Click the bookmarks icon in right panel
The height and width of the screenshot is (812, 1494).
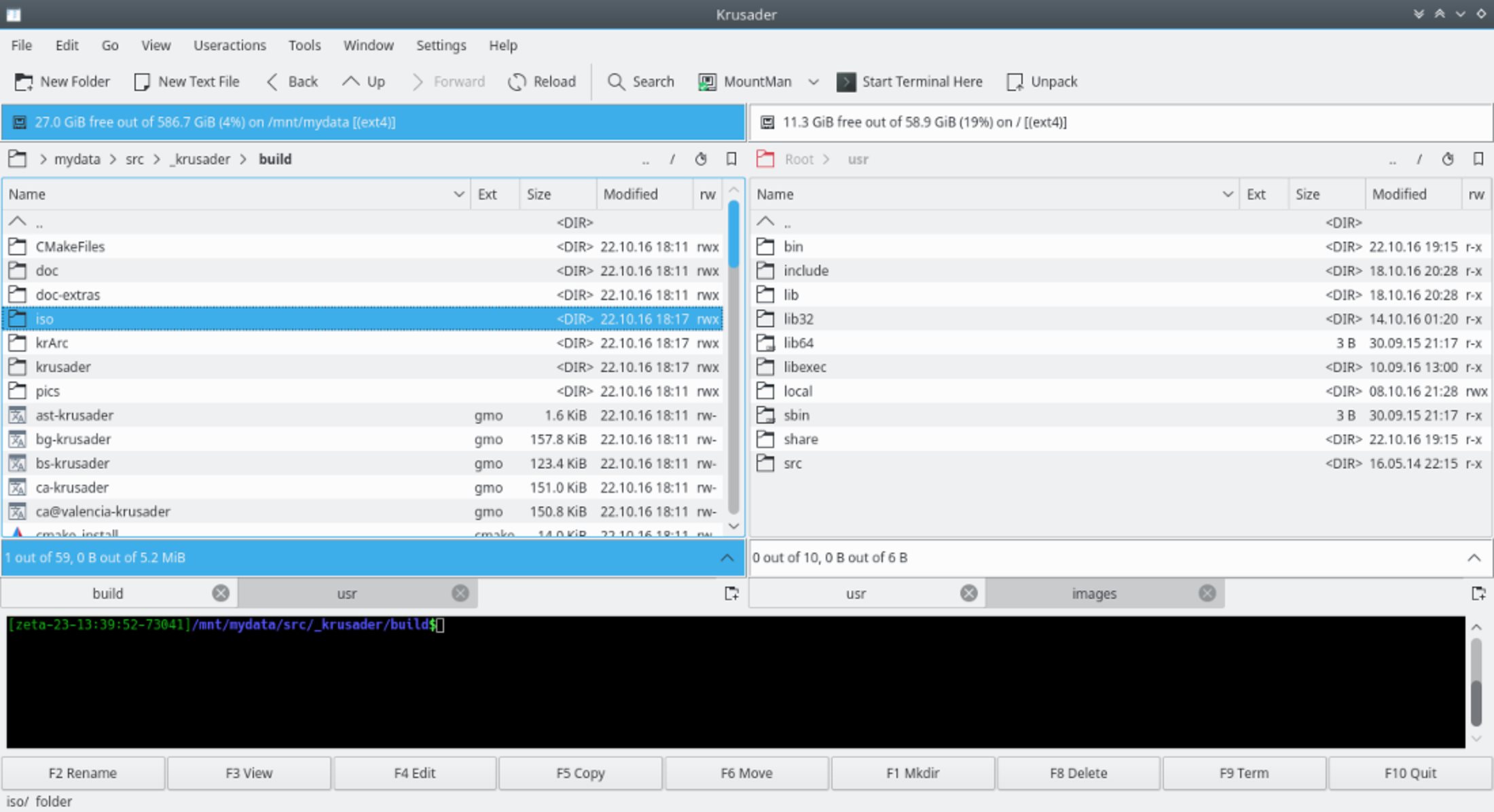pos(1478,159)
